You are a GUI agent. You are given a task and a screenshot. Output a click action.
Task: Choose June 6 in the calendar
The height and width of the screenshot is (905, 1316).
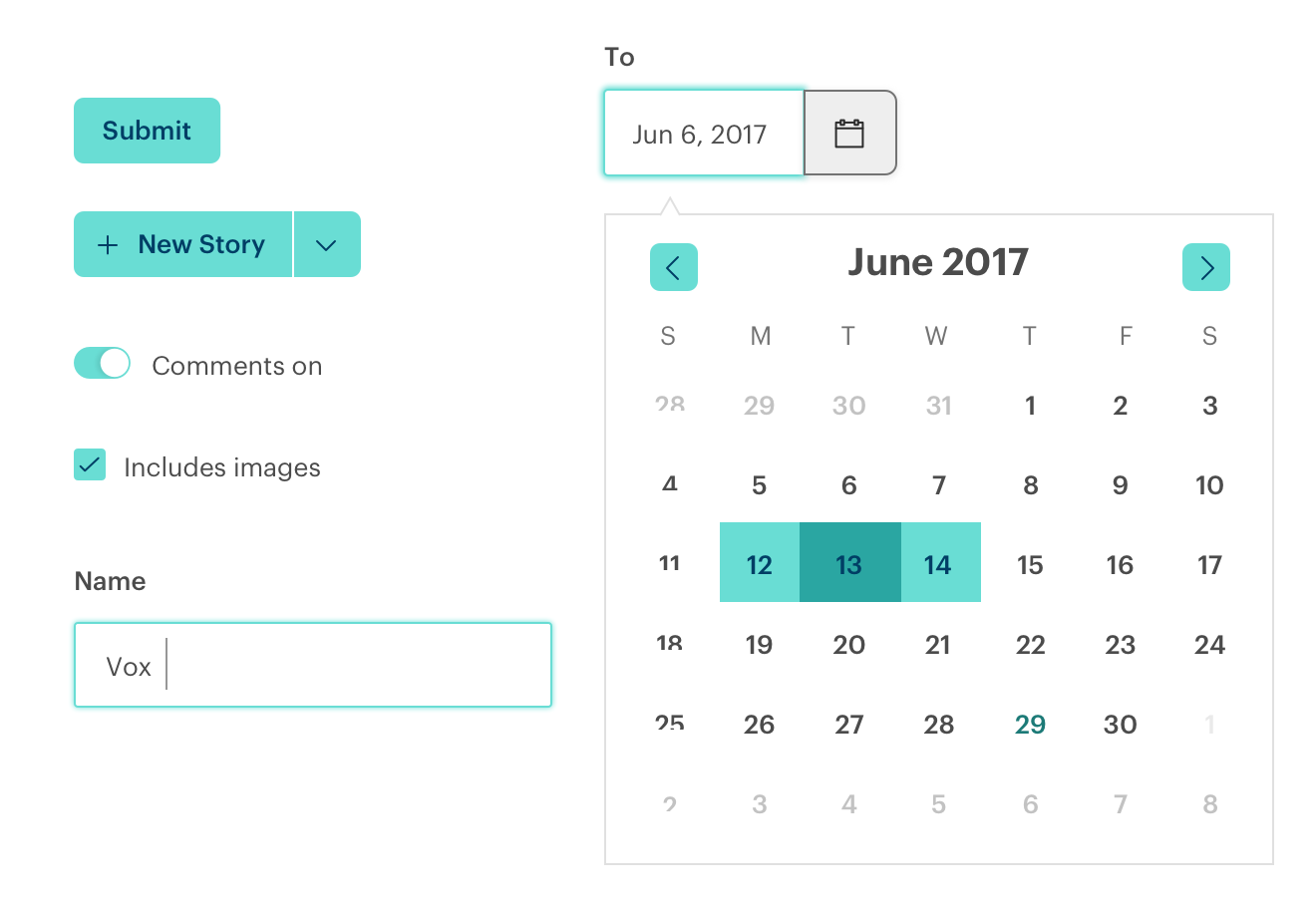point(849,485)
